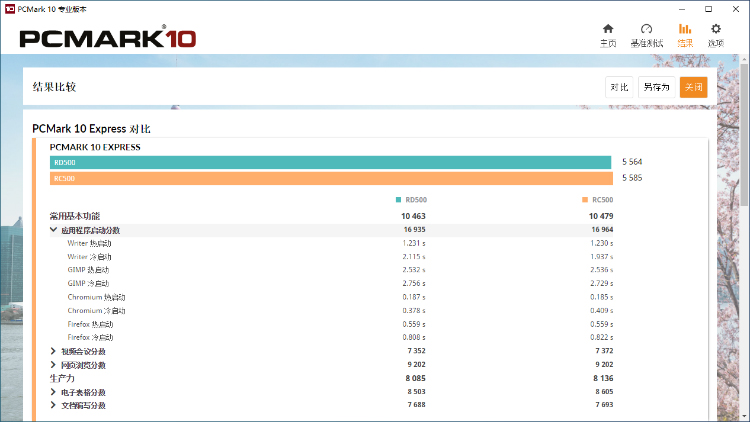Click the orange RC500 score bar
This screenshot has width=750, height=422.
tap(331, 178)
